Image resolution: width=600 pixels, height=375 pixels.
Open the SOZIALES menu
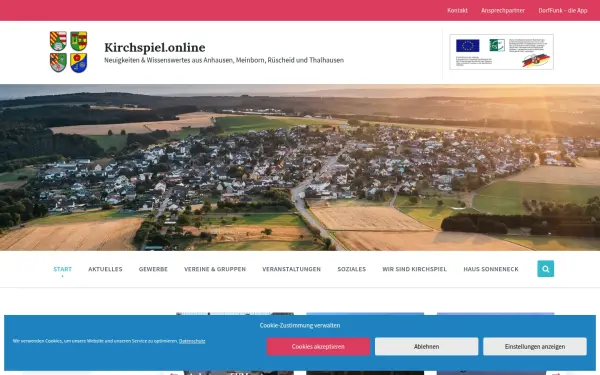tap(352, 269)
